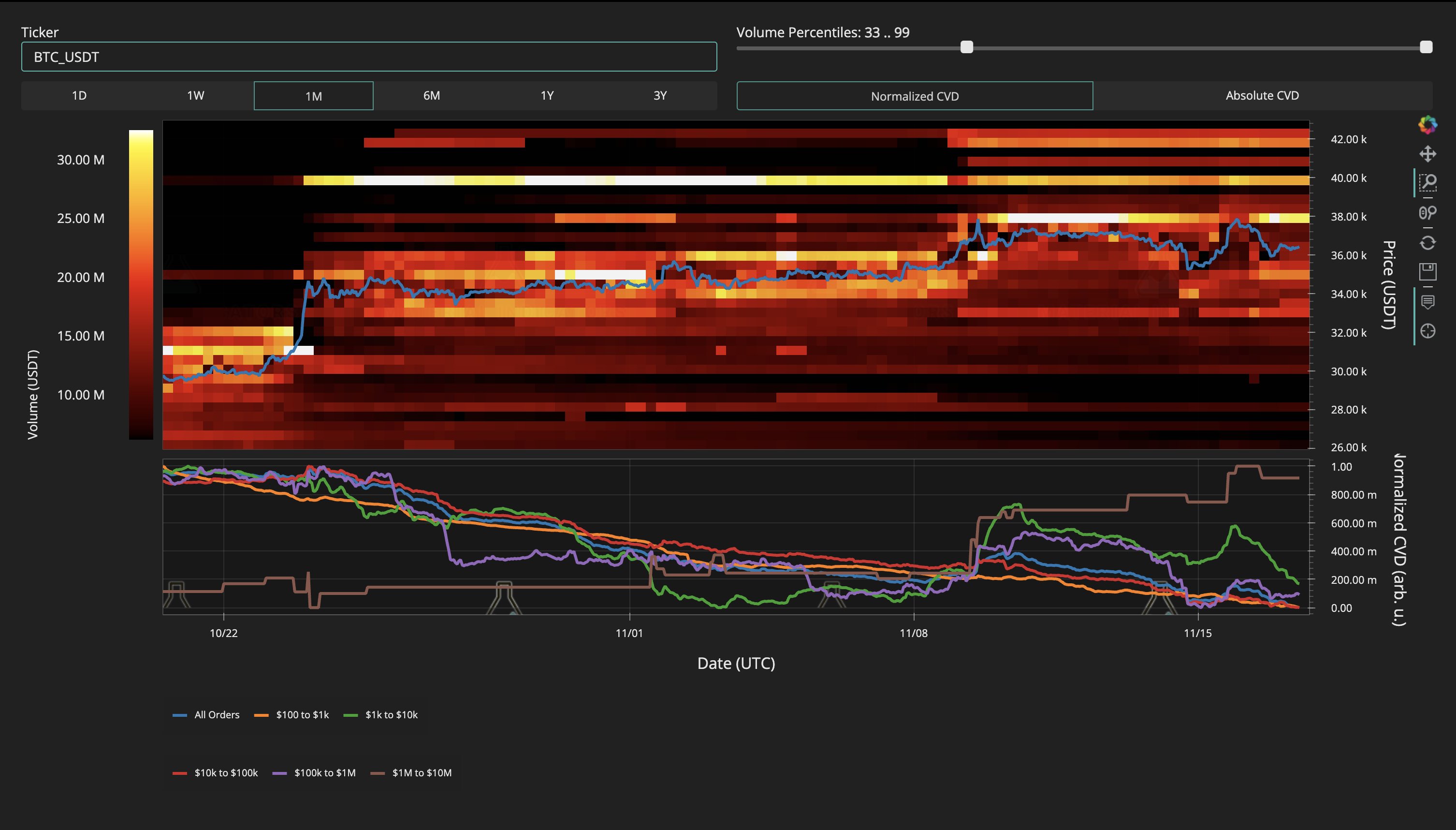
Task: Toggle $100k to $1M legend line
Action: click(x=314, y=773)
